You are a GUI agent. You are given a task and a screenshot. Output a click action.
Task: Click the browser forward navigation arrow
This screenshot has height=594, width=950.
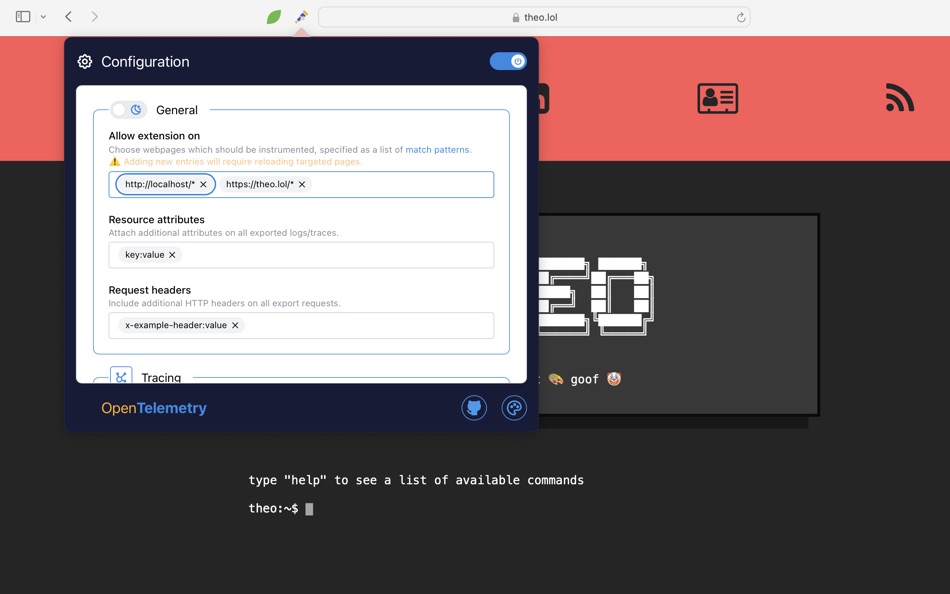93,16
